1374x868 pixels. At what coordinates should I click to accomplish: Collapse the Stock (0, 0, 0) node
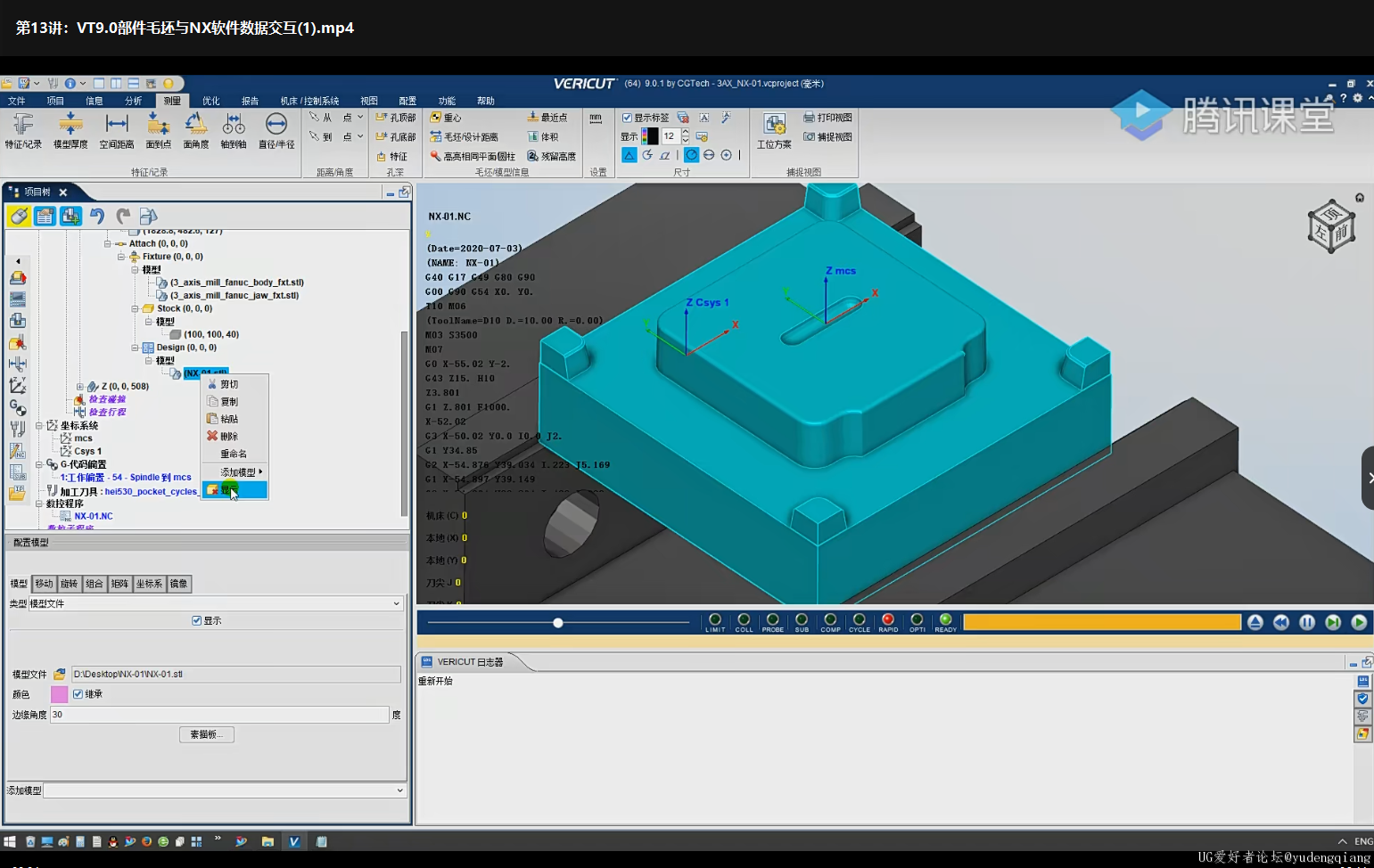tap(135, 308)
